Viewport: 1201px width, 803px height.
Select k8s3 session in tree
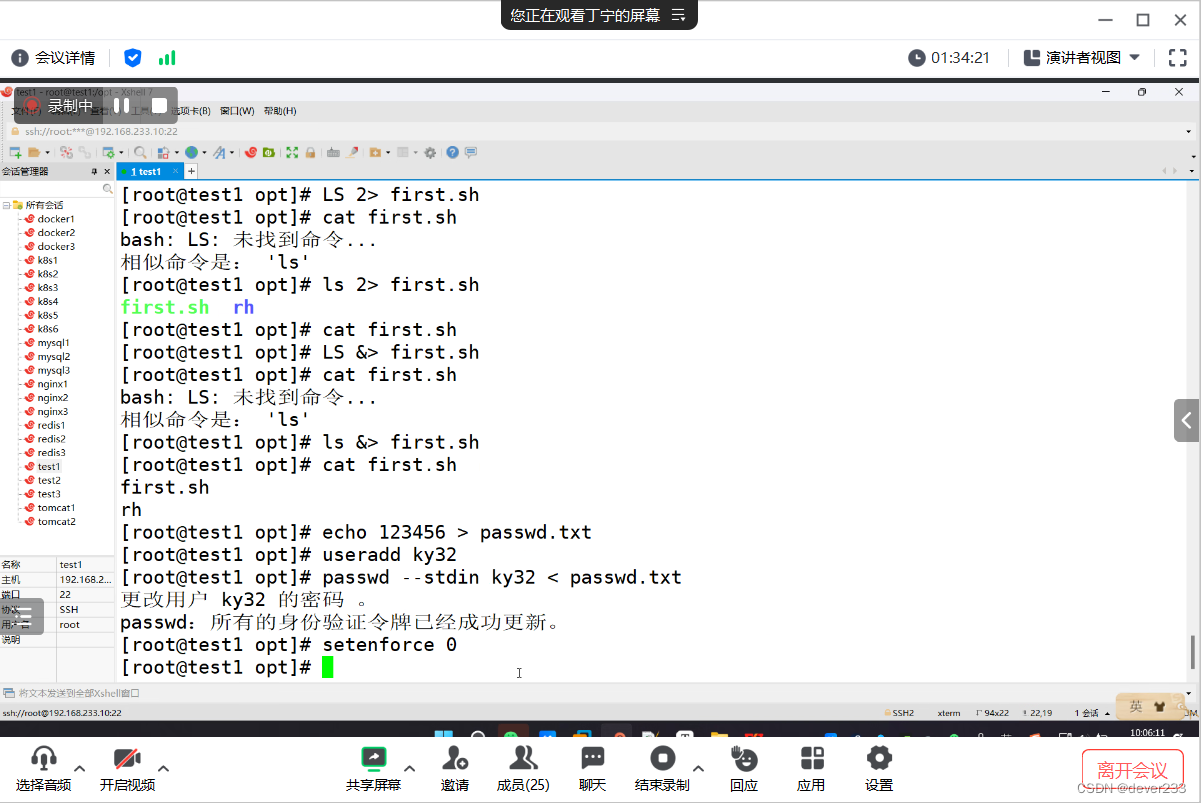pos(48,288)
